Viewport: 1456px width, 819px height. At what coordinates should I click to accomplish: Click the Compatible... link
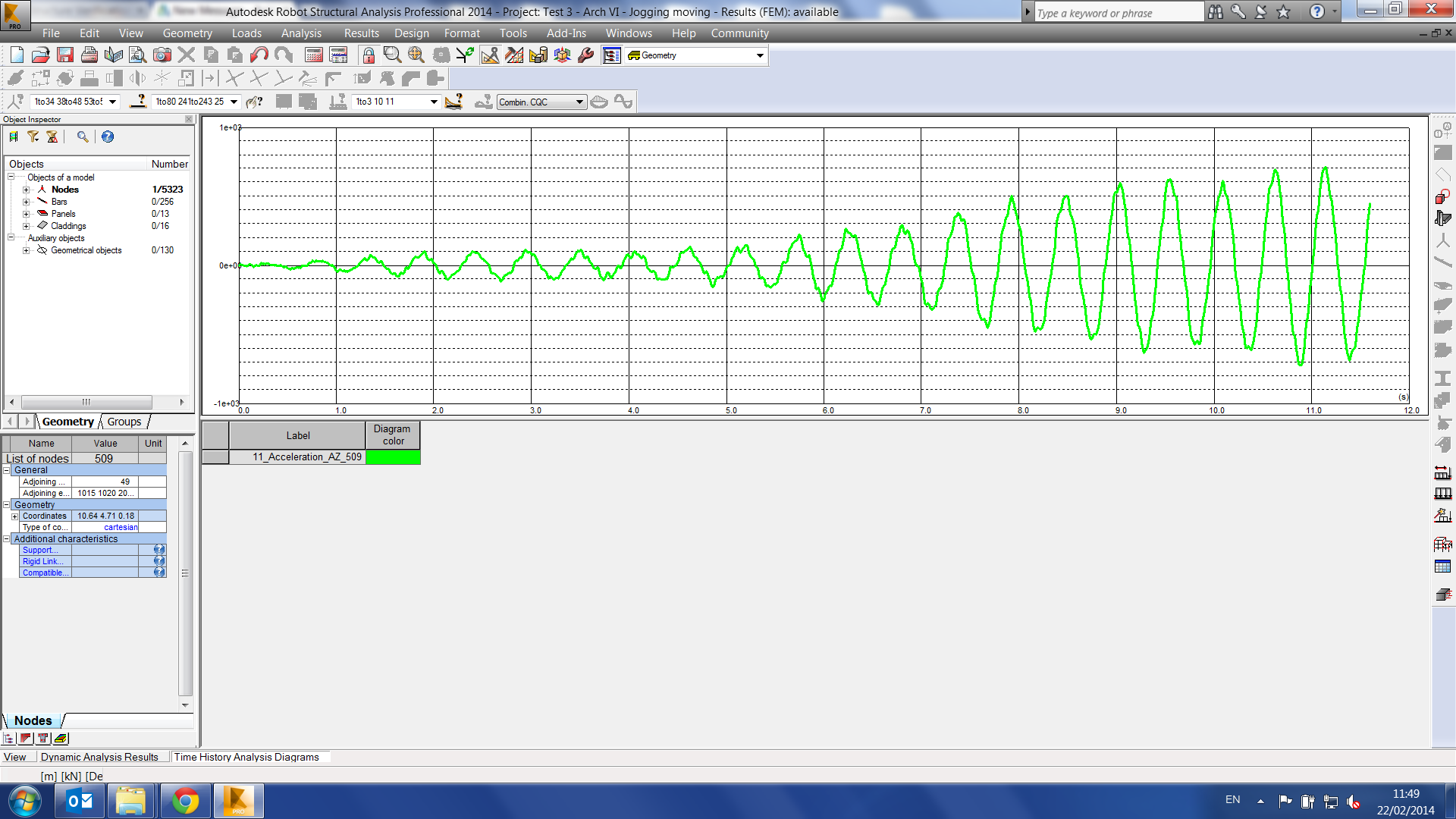pos(45,573)
